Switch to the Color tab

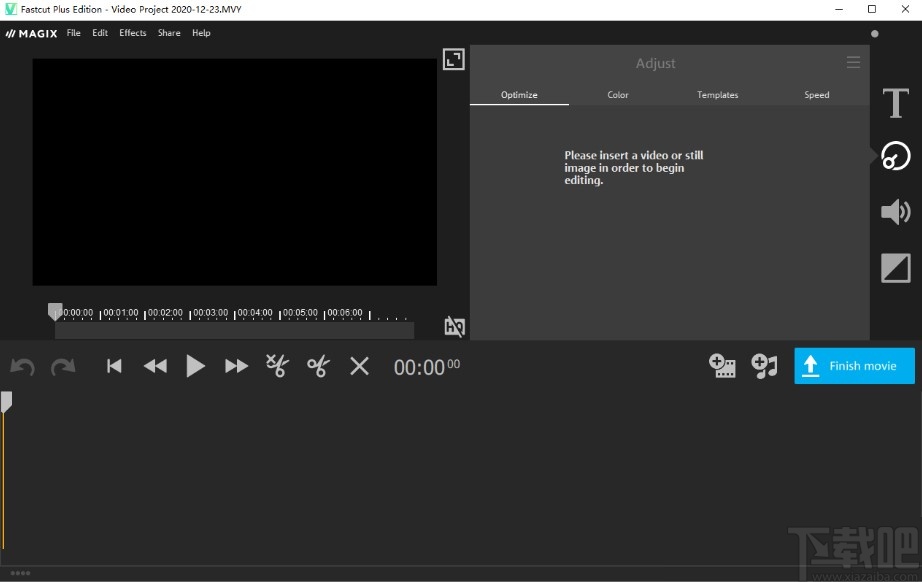tap(617, 95)
